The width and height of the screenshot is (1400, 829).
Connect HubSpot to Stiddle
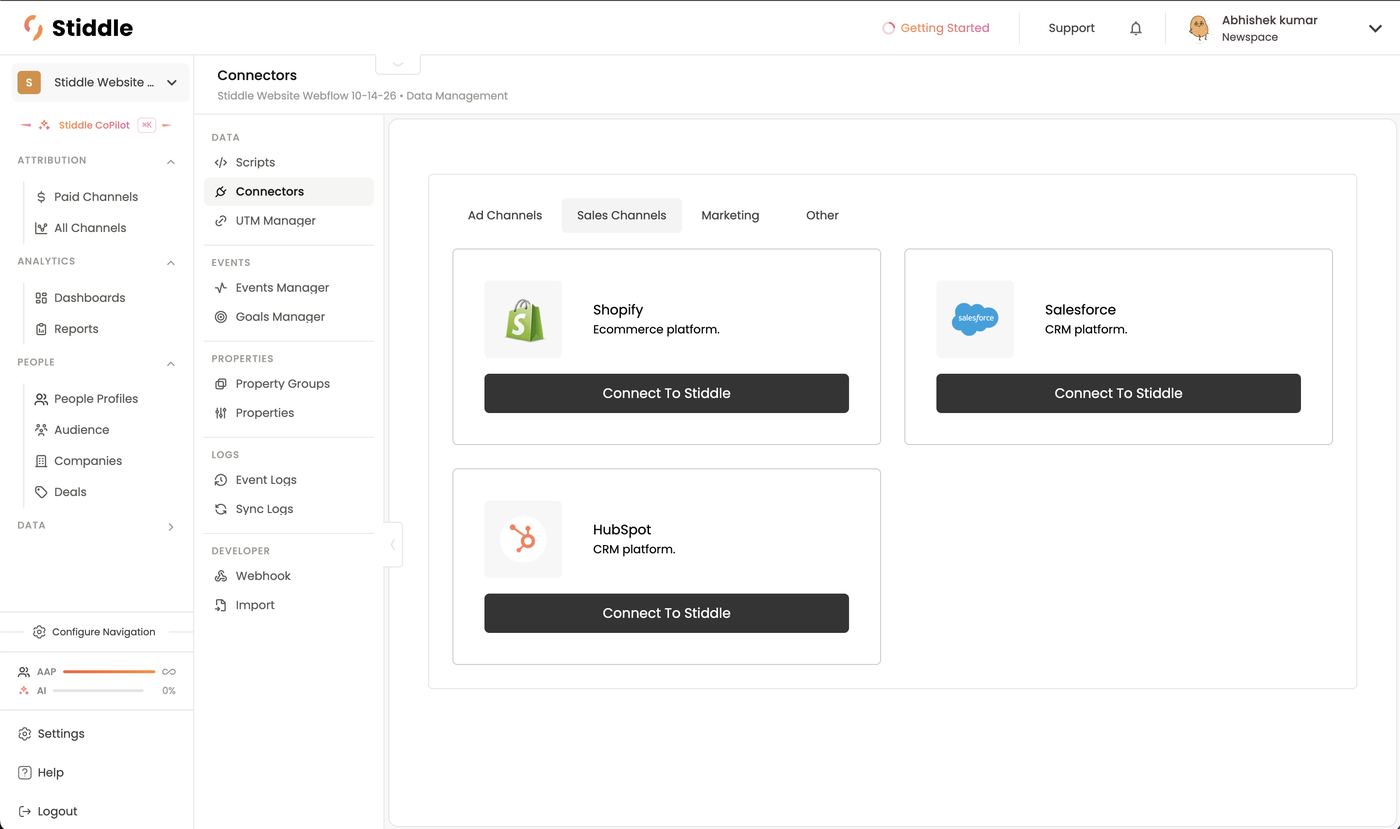pyautogui.click(x=667, y=613)
